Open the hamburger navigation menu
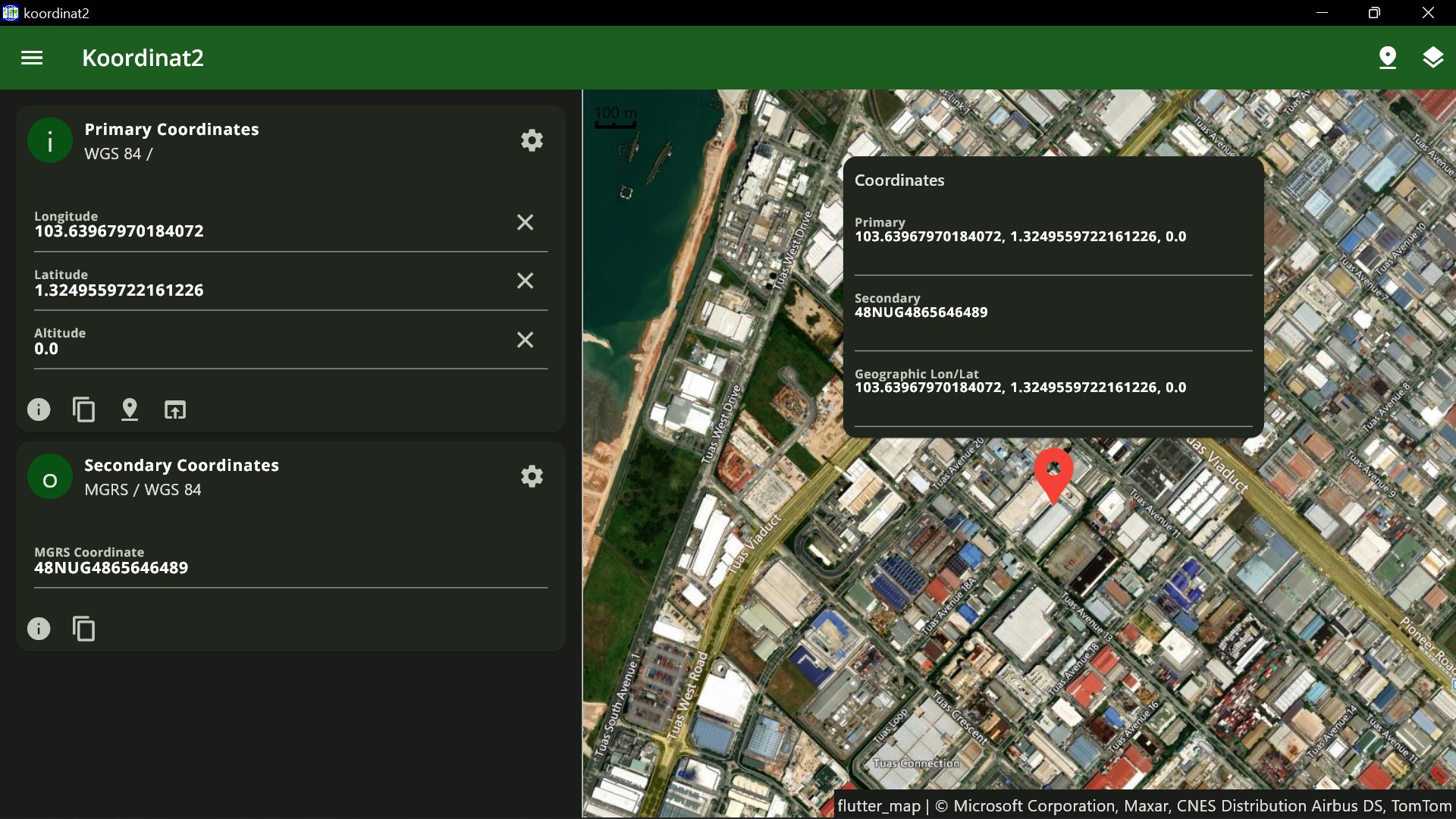Screen dimensions: 1456x819 (32, 58)
